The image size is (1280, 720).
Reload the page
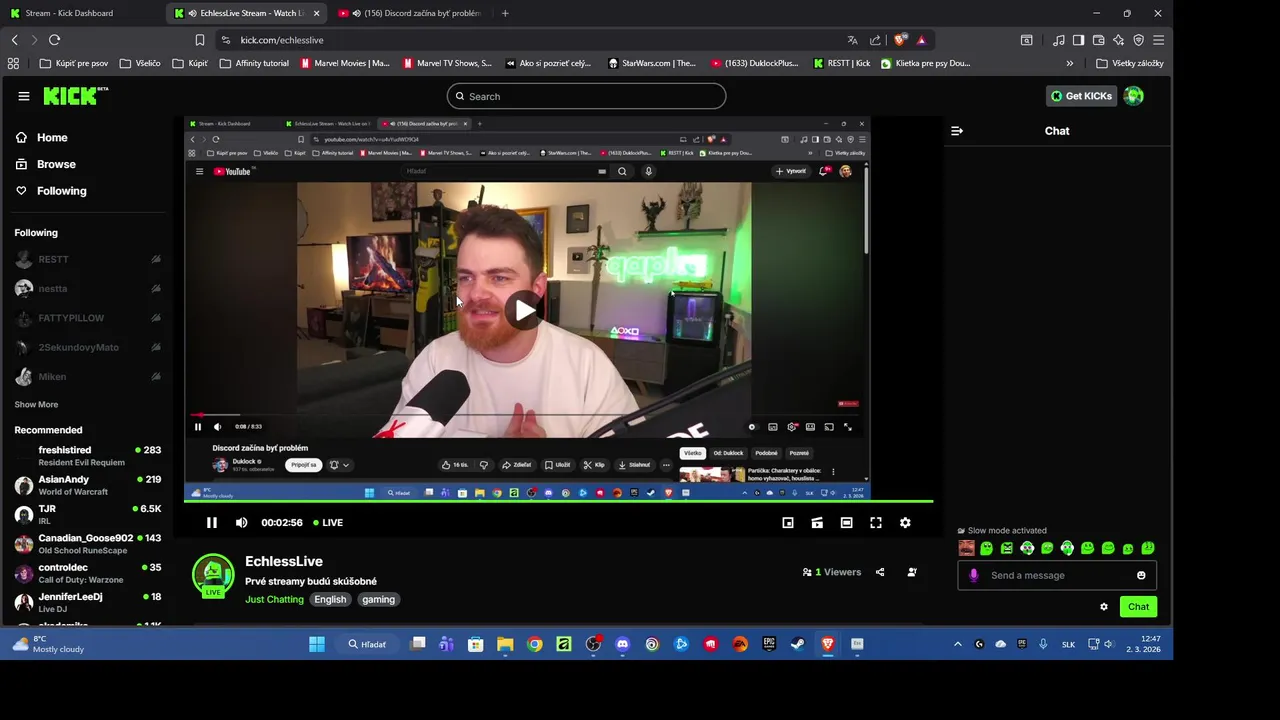[x=54, y=40]
